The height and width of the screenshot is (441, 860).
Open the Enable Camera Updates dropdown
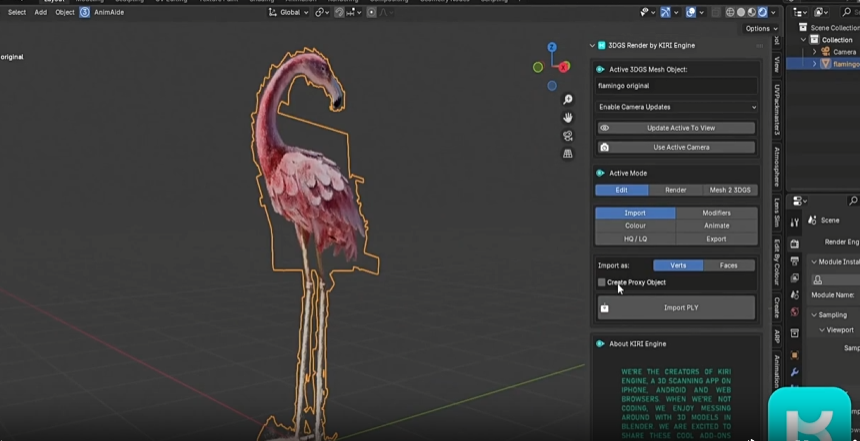(x=676, y=107)
